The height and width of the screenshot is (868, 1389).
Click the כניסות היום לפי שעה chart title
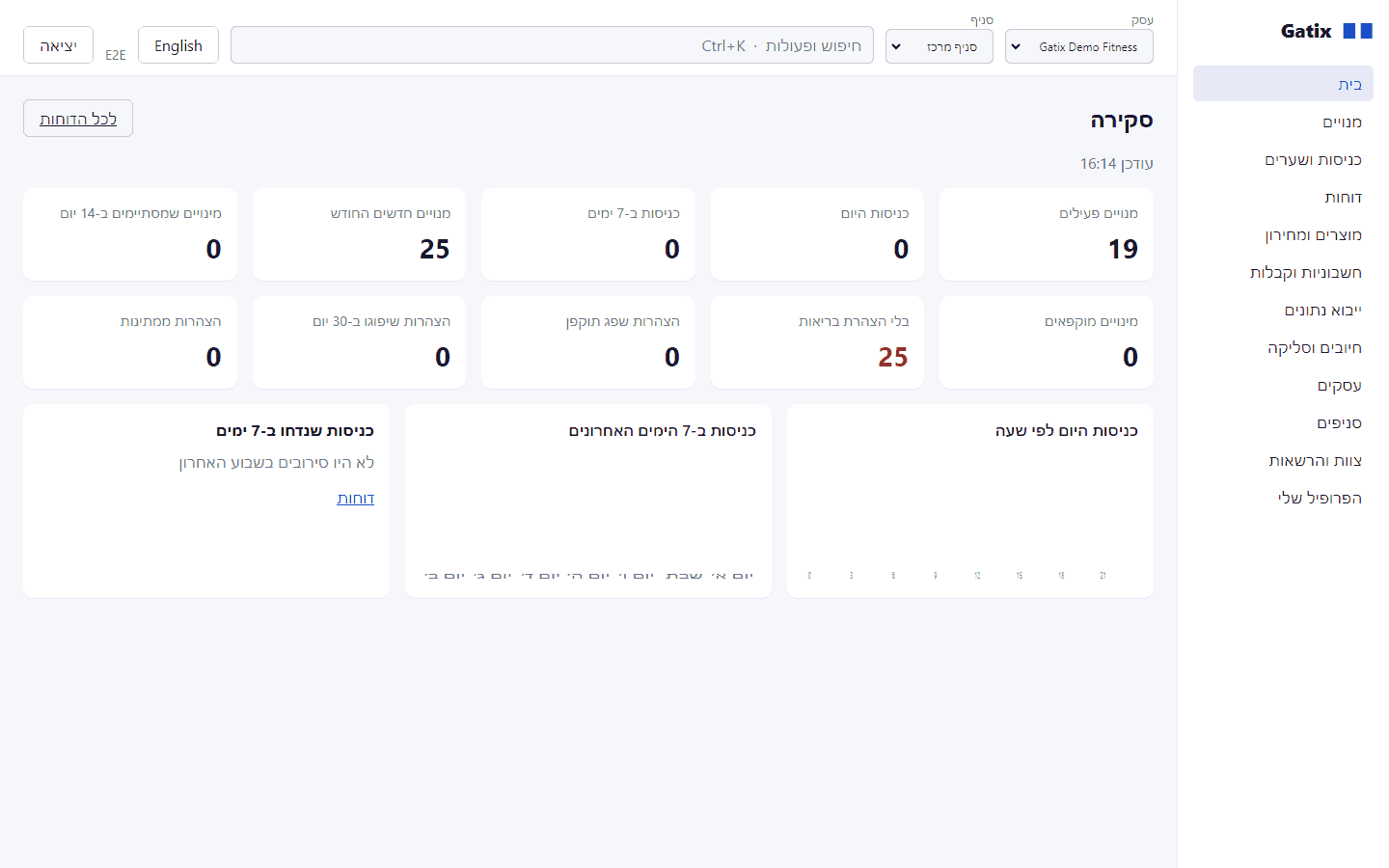click(1067, 430)
